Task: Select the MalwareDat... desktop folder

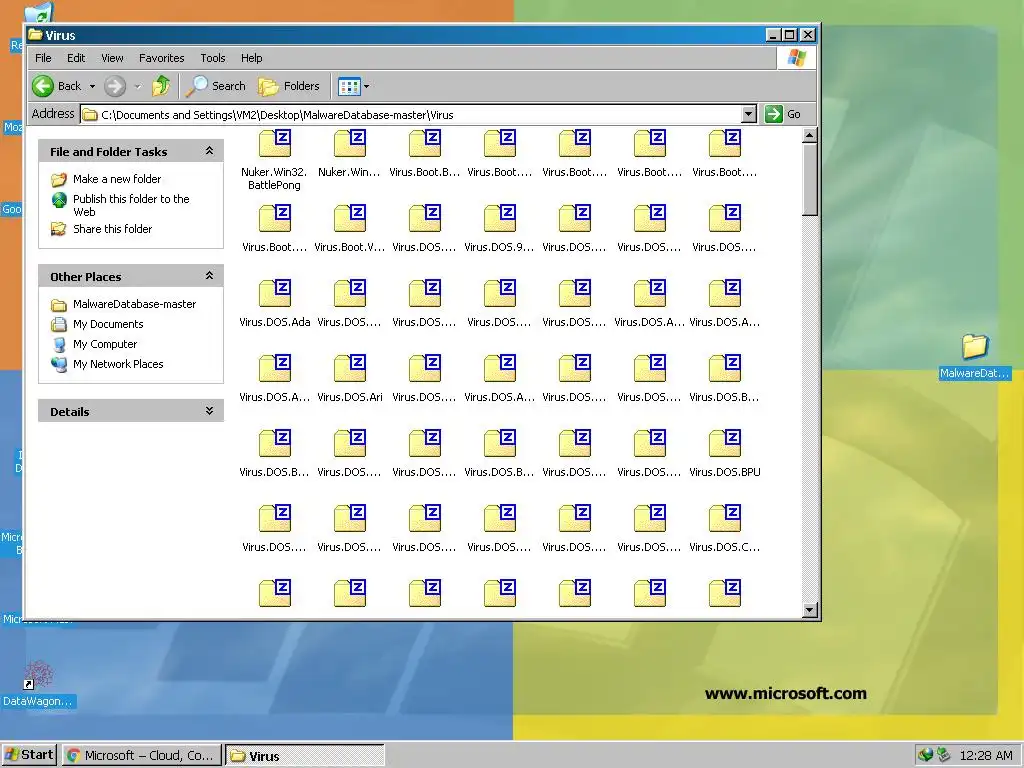Action: click(974, 356)
